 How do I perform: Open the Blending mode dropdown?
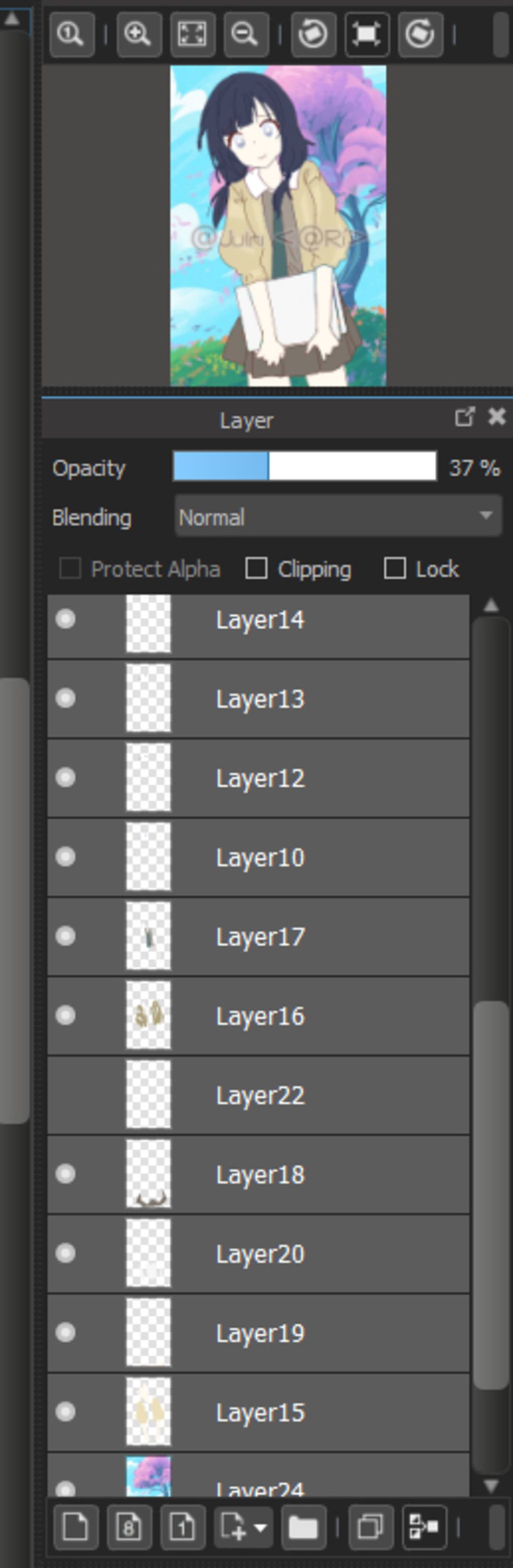point(338,516)
